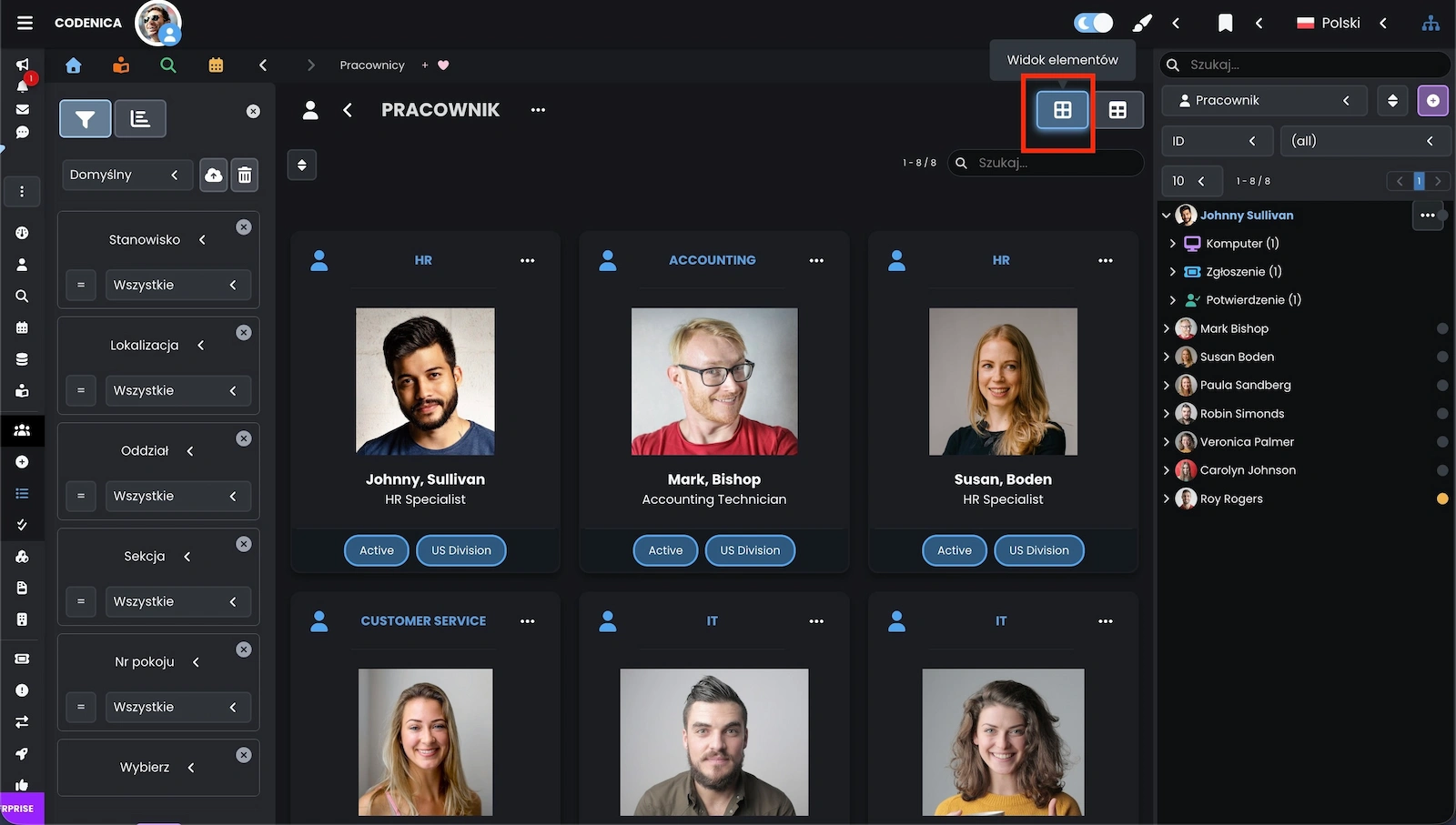Open the hamburger menu
This screenshot has height=825, width=1456.
tap(25, 23)
